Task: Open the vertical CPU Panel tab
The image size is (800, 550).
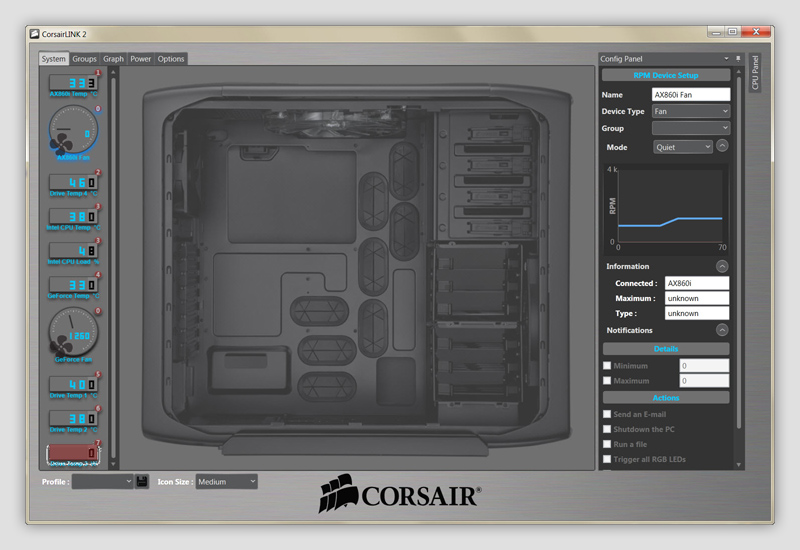Action: [755, 72]
